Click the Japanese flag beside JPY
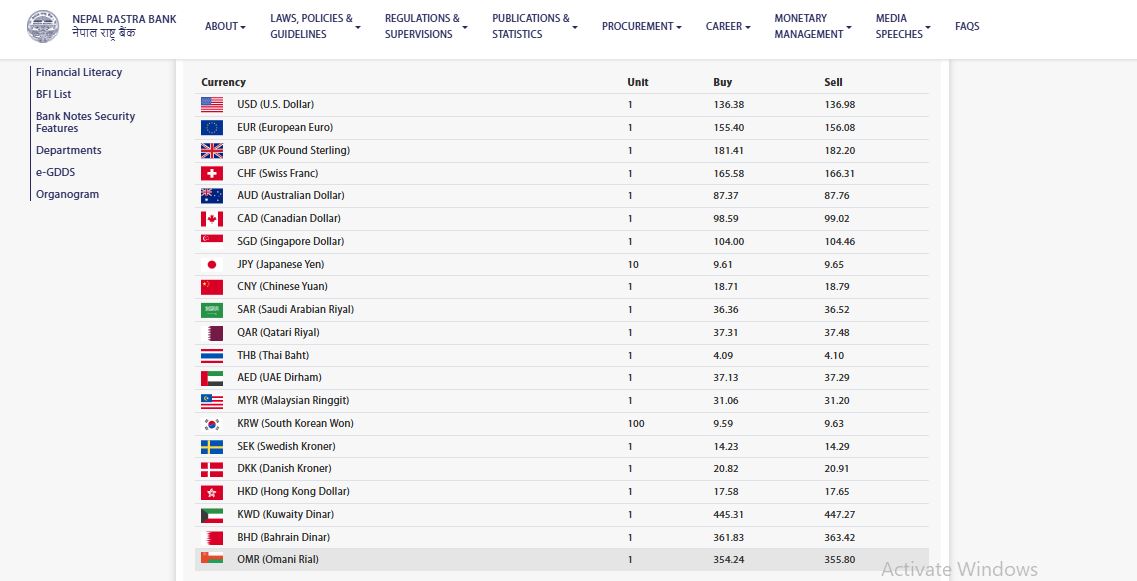 coord(212,265)
